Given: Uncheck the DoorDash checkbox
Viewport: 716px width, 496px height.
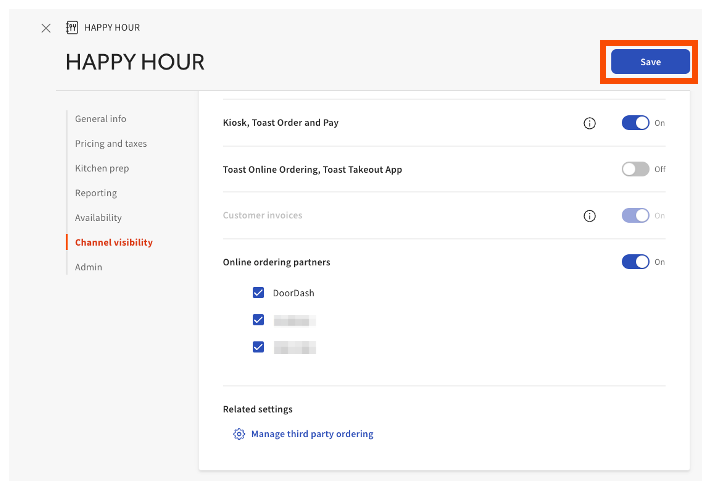Looking at the screenshot, I should [258, 293].
